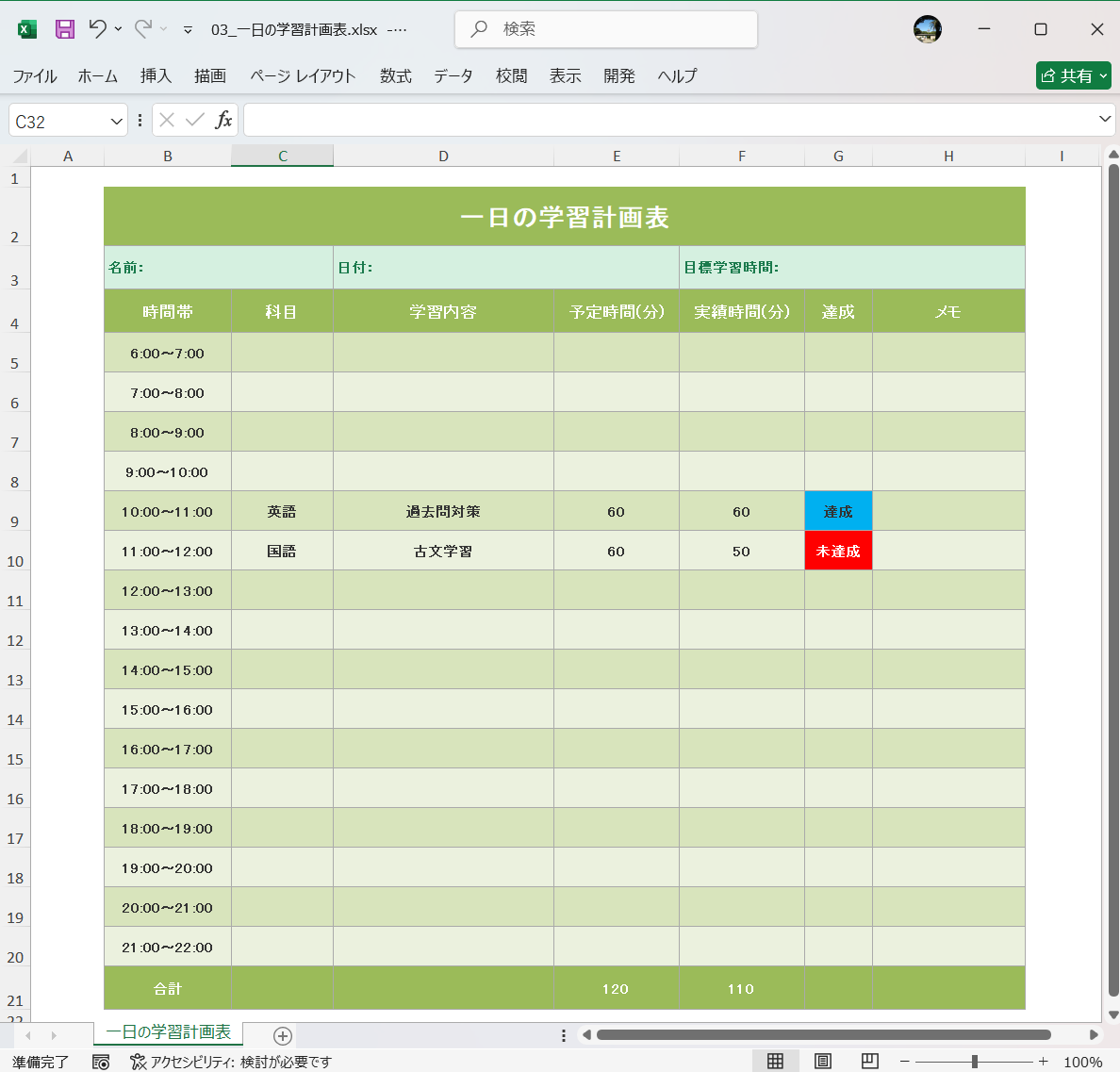Click the Excel application icon

26,29
